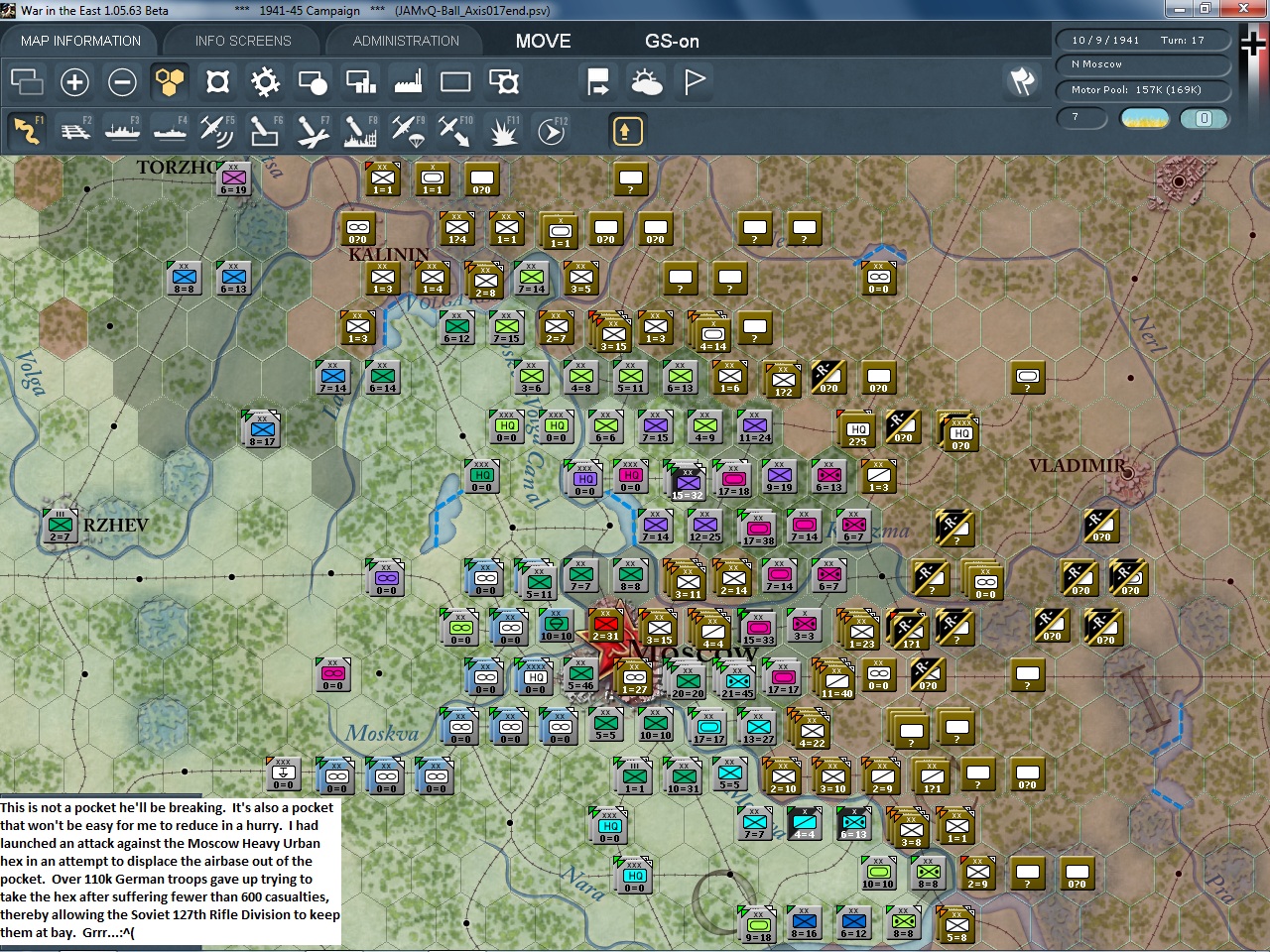Select the green 9=18 unit counter
This screenshot has height=952, width=1270.
758,925
